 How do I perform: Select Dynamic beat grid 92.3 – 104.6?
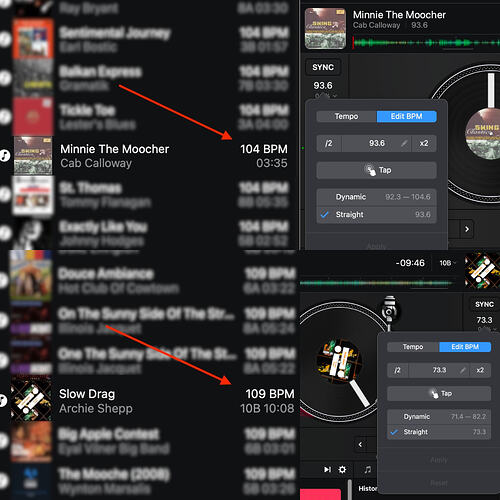(376, 197)
